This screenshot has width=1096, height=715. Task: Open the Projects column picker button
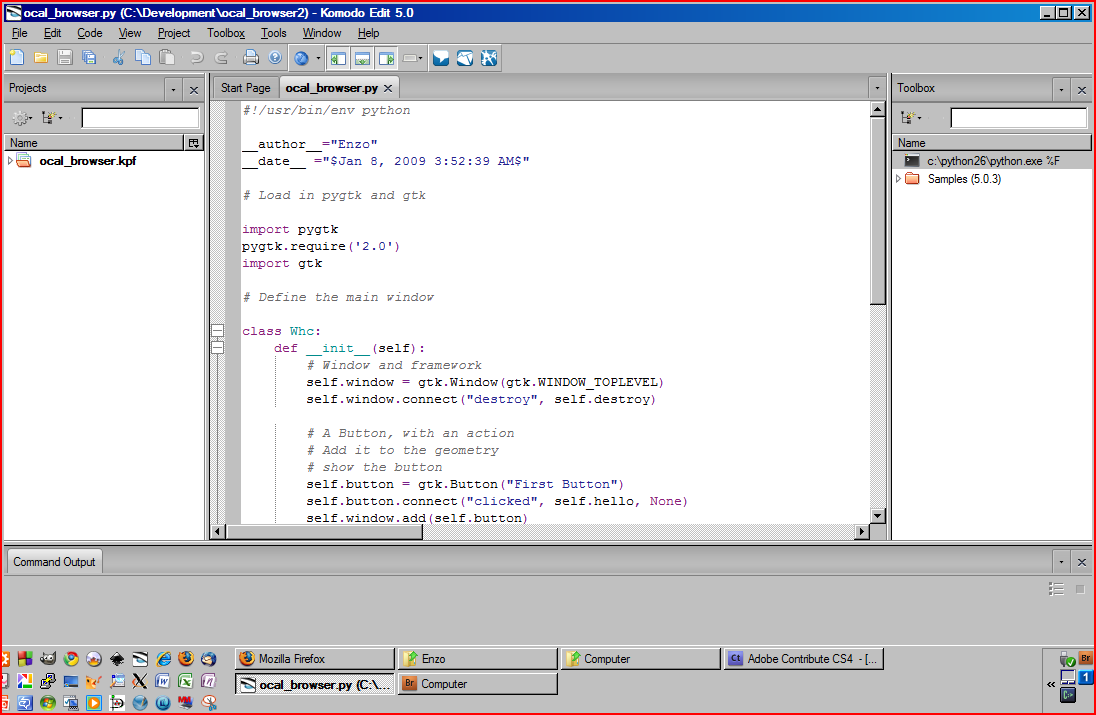(x=194, y=143)
